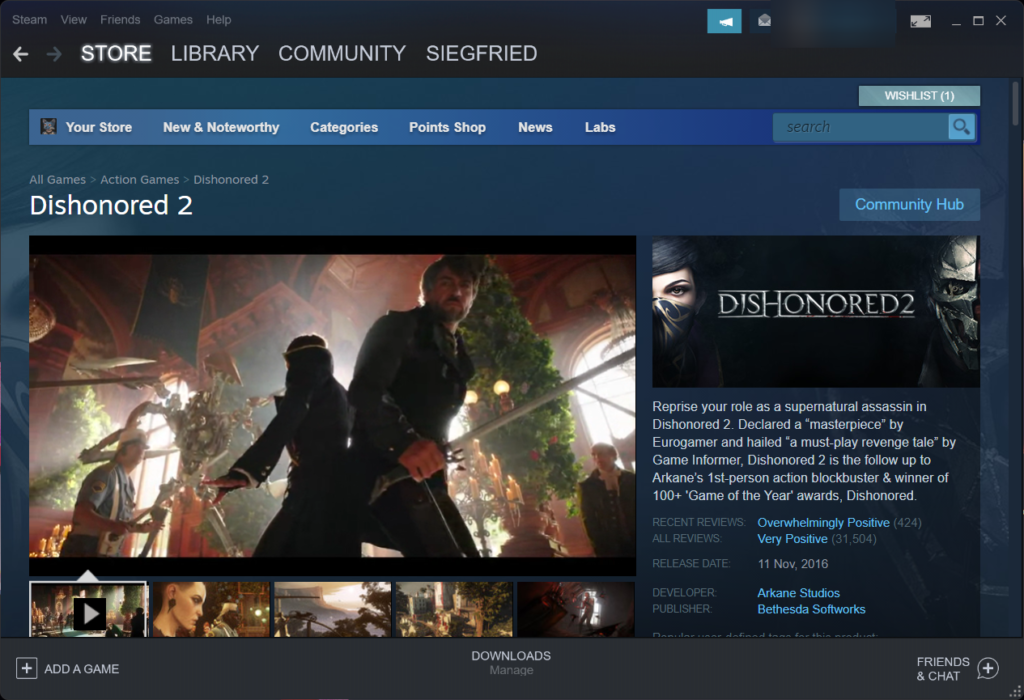Click the forward navigation arrow

(x=53, y=54)
